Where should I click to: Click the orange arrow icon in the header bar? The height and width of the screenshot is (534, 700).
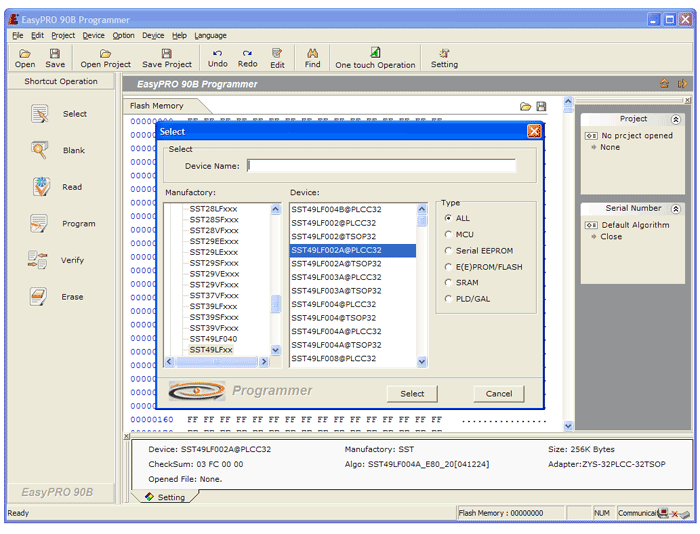point(682,83)
